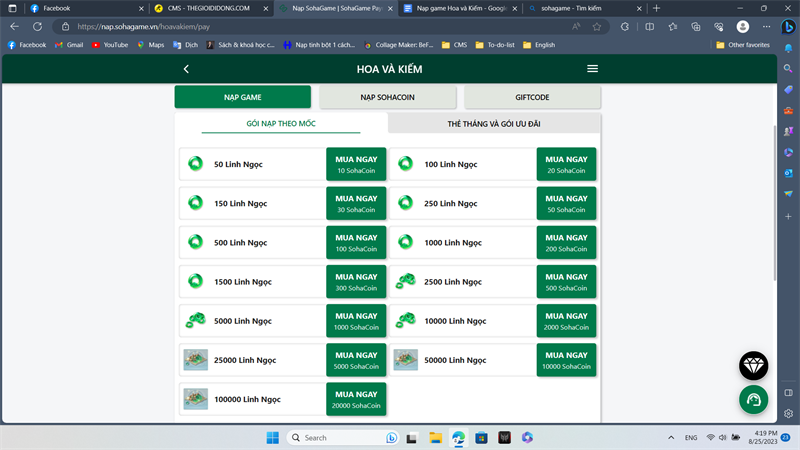
Task: Buy the 50 Linh Ngọc package
Action: tap(355, 164)
